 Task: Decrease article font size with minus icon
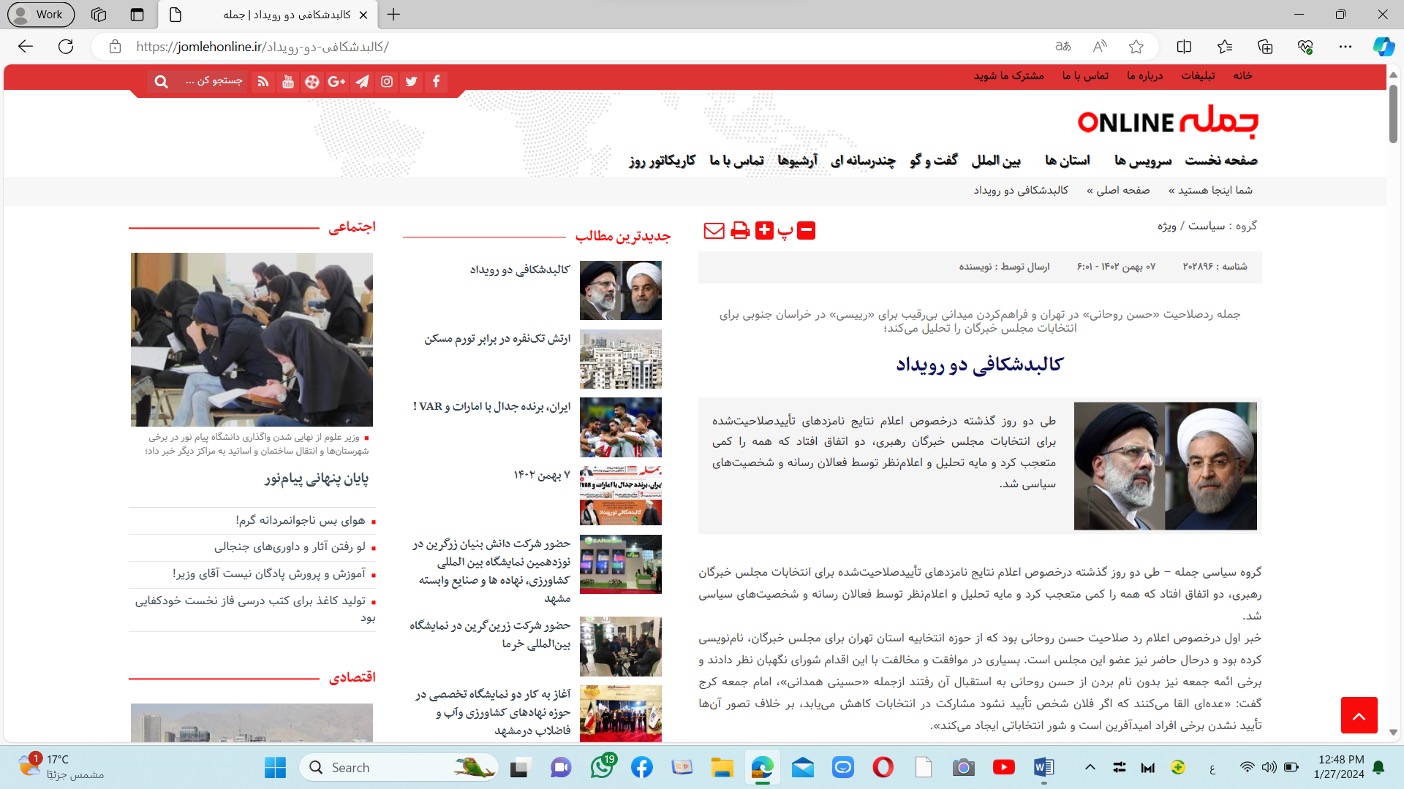pos(806,231)
